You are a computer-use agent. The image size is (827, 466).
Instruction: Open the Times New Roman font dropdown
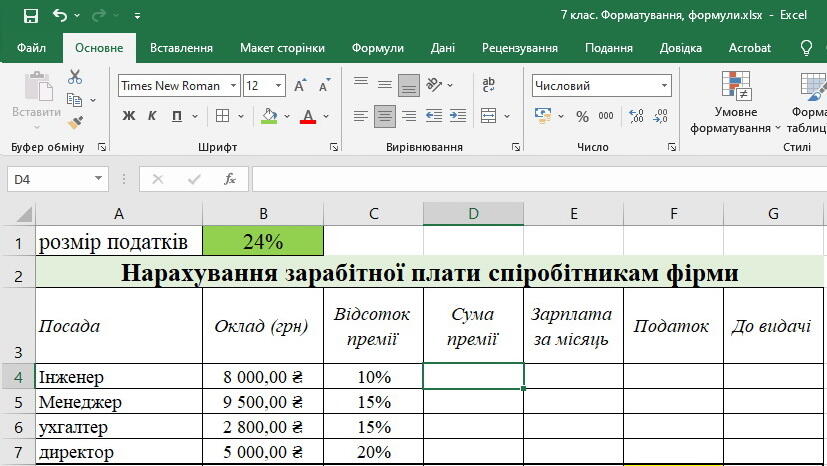pos(233,85)
